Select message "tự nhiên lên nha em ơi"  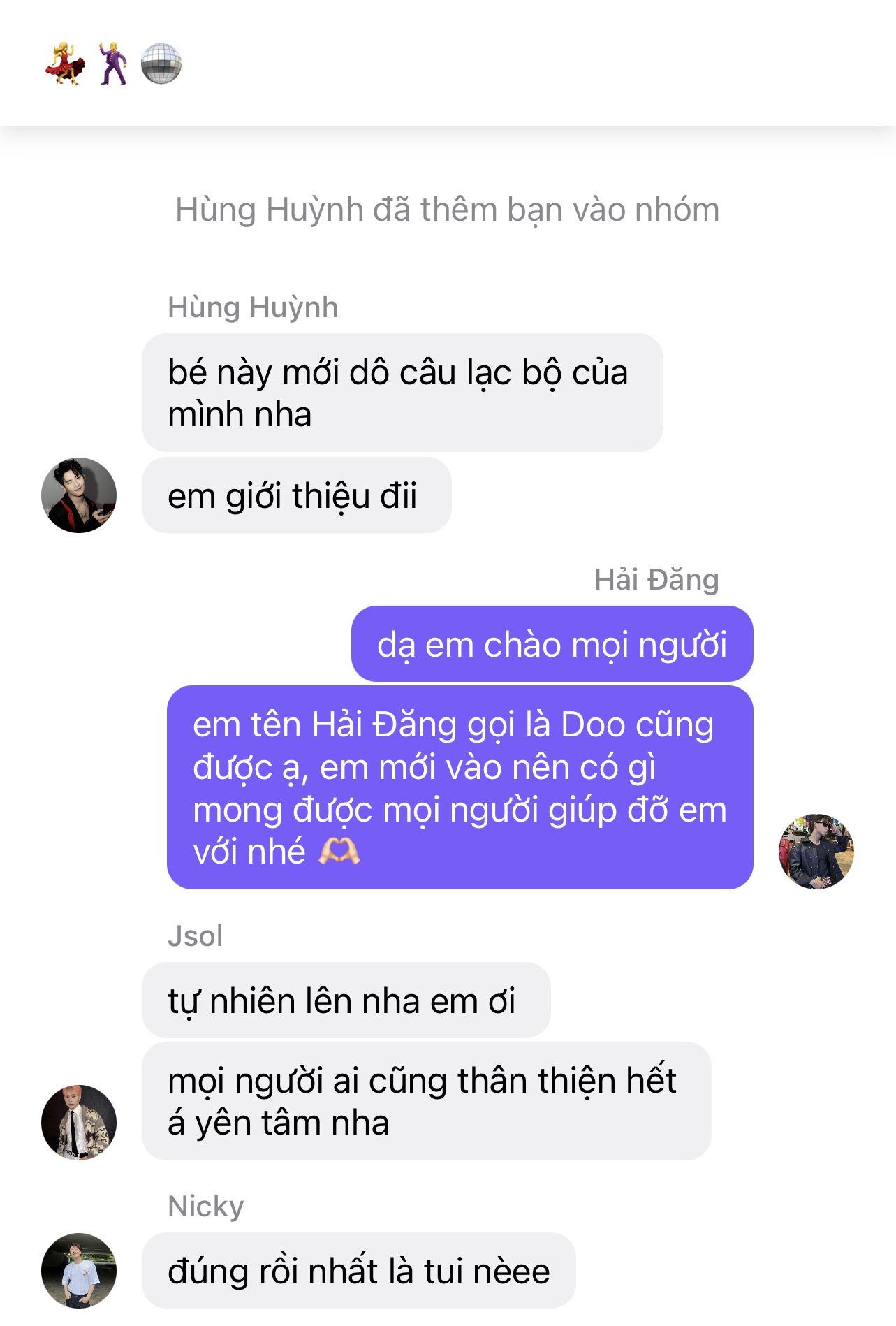[346, 1000]
